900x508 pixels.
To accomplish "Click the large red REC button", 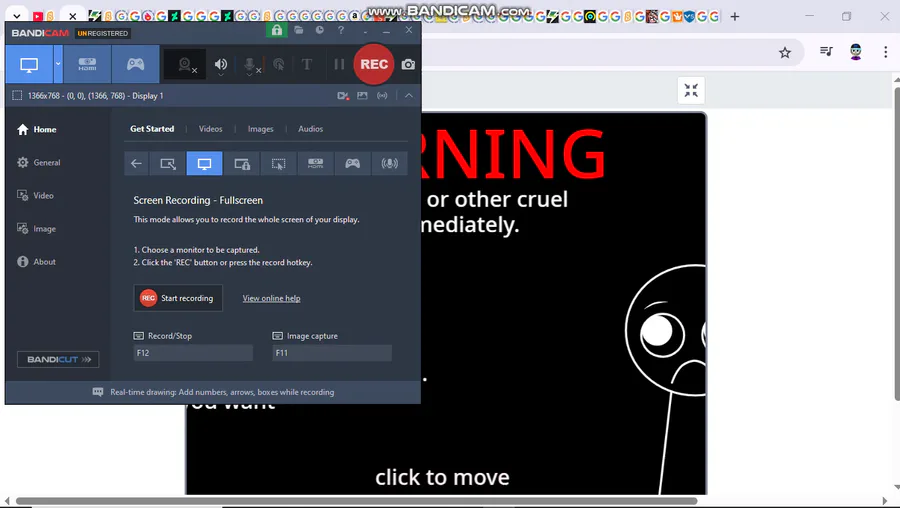I will coord(374,64).
